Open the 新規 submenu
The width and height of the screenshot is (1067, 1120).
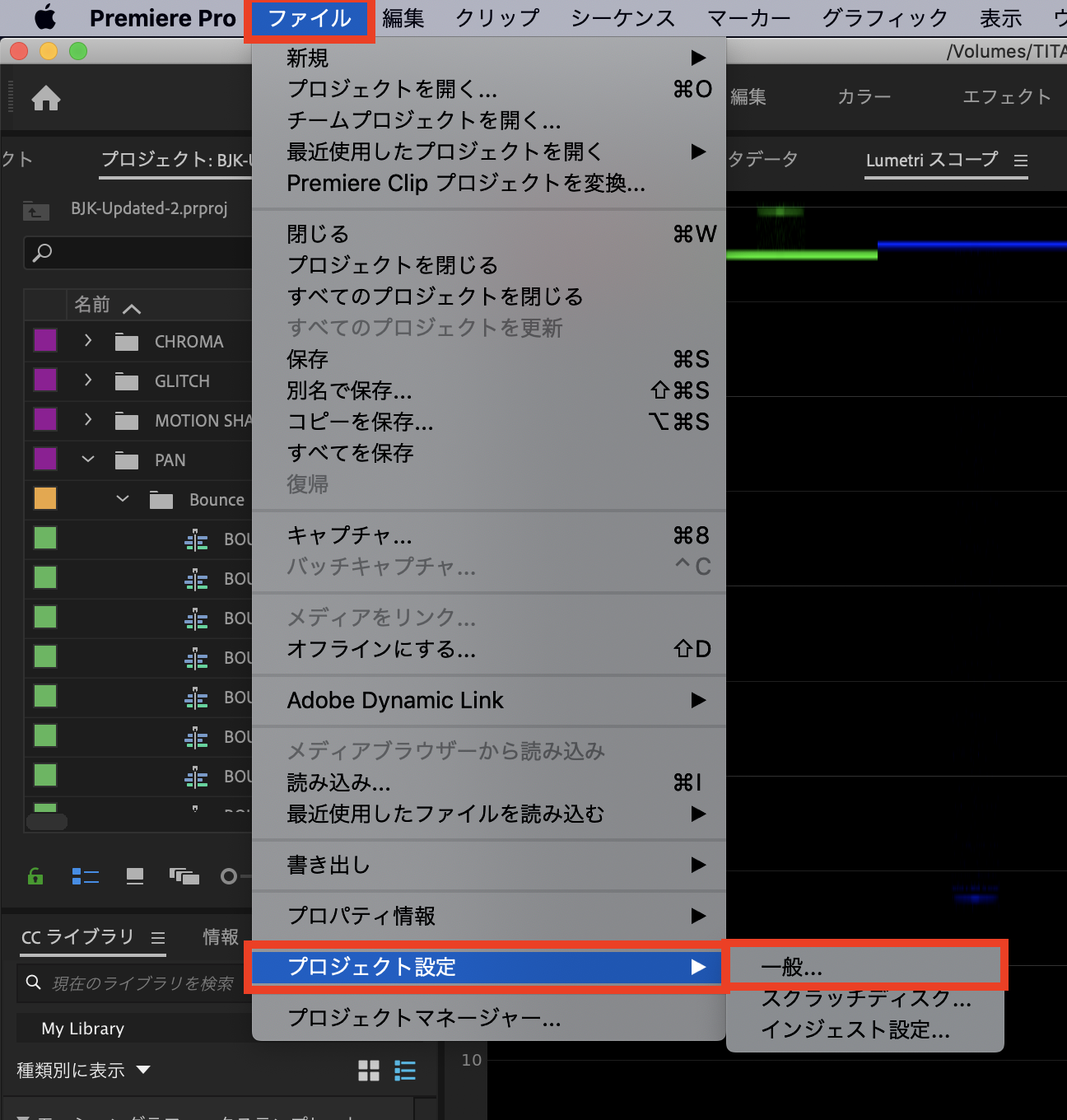coord(489,58)
